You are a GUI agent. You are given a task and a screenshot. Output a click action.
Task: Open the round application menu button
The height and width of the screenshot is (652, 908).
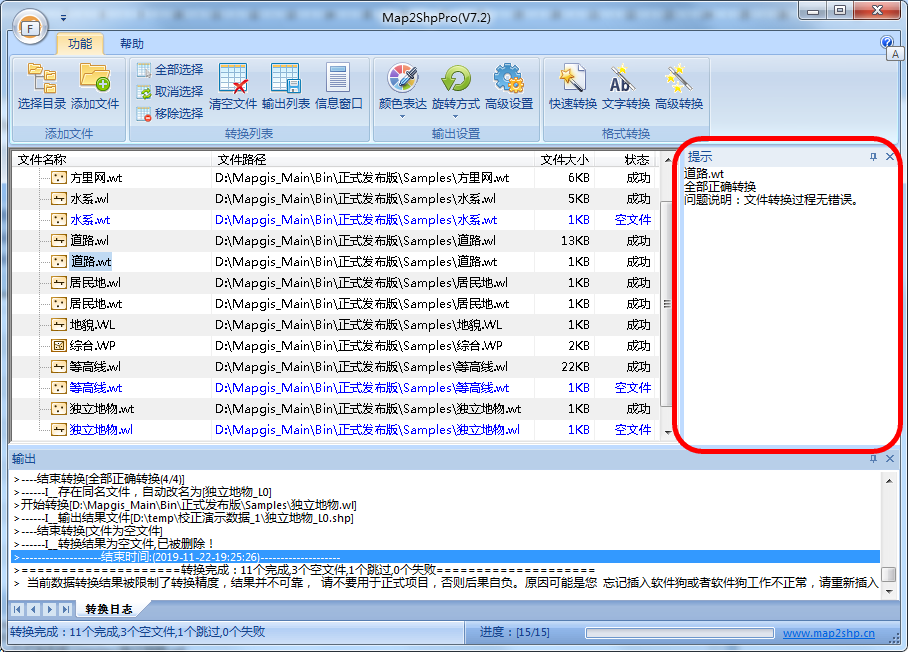[30, 27]
